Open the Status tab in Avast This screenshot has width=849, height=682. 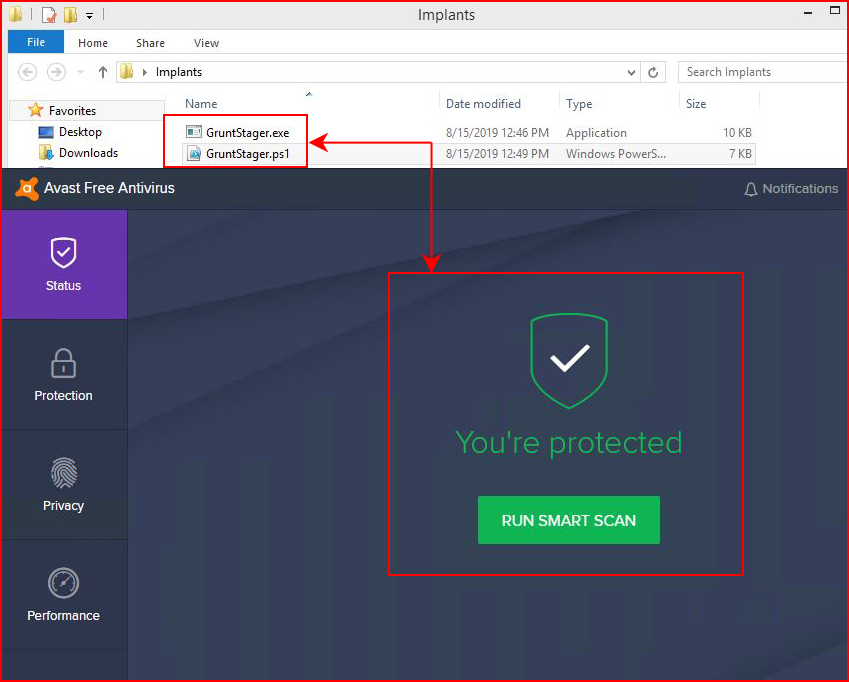pyautogui.click(x=64, y=264)
